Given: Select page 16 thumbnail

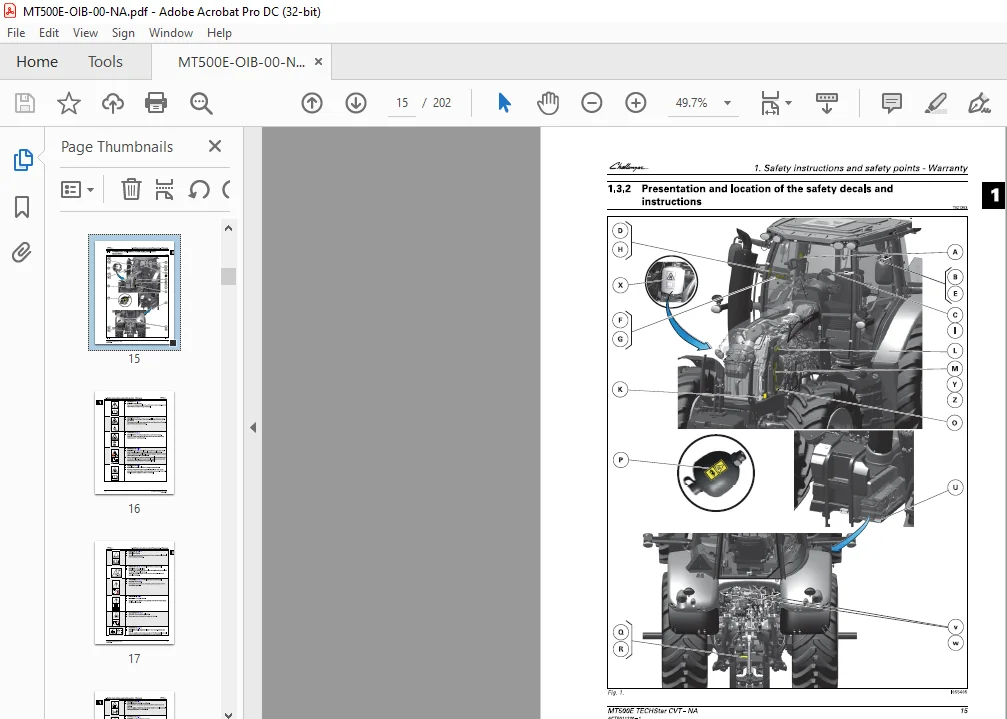Looking at the screenshot, I should (x=134, y=443).
